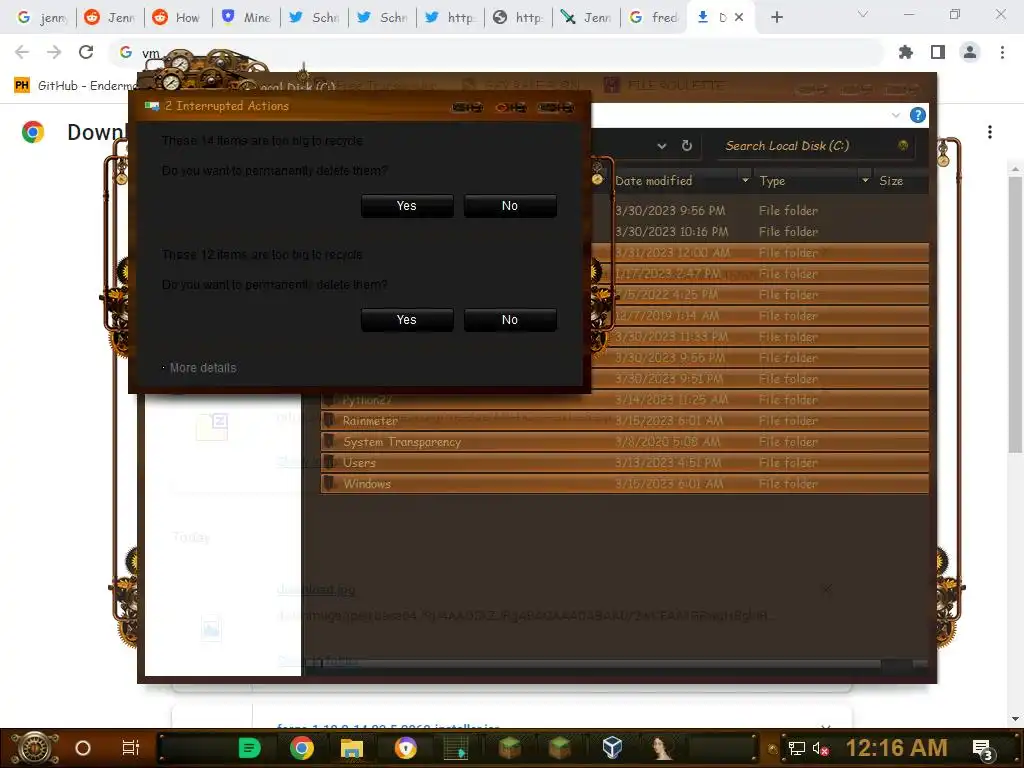Image resolution: width=1024 pixels, height=768 pixels.
Task: Switch to Chrome from the taskbar
Action: (302, 748)
